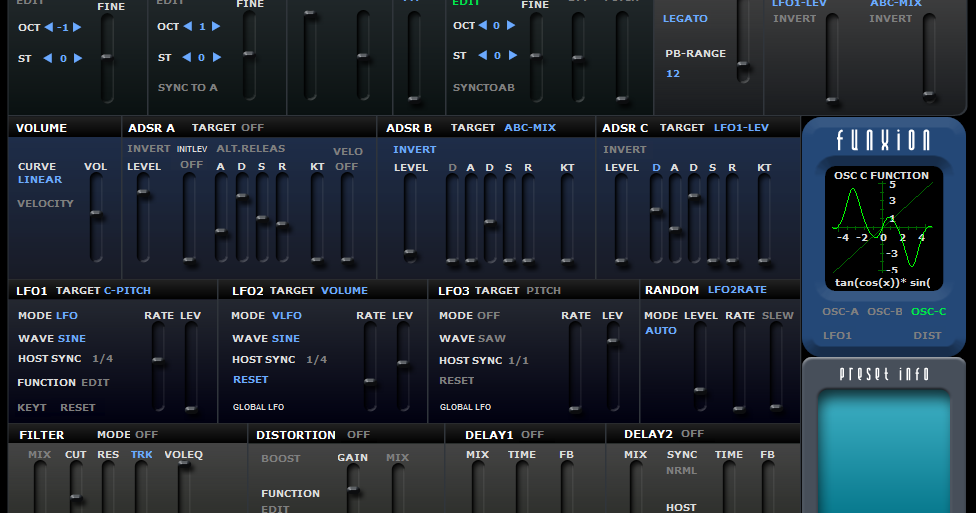Click the OSC C FUNCTION graph display
The width and height of the screenshot is (976, 513).
[883, 228]
